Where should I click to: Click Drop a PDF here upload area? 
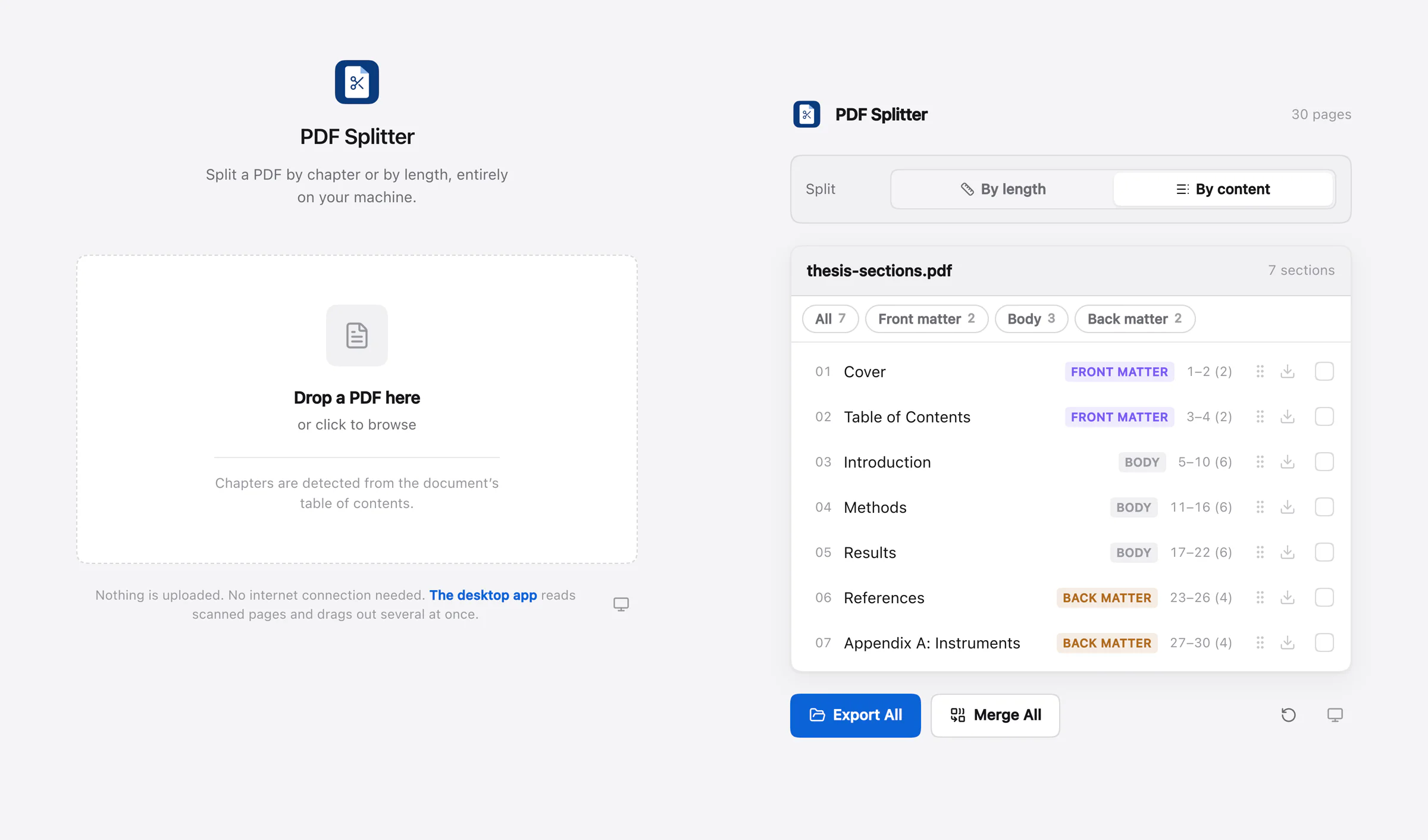pos(357,409)
